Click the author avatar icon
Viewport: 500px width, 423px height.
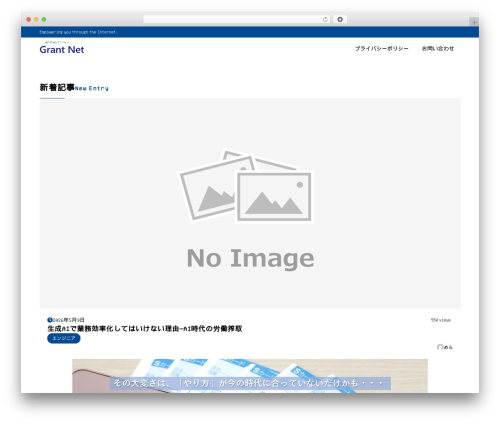tap(440, 347)
